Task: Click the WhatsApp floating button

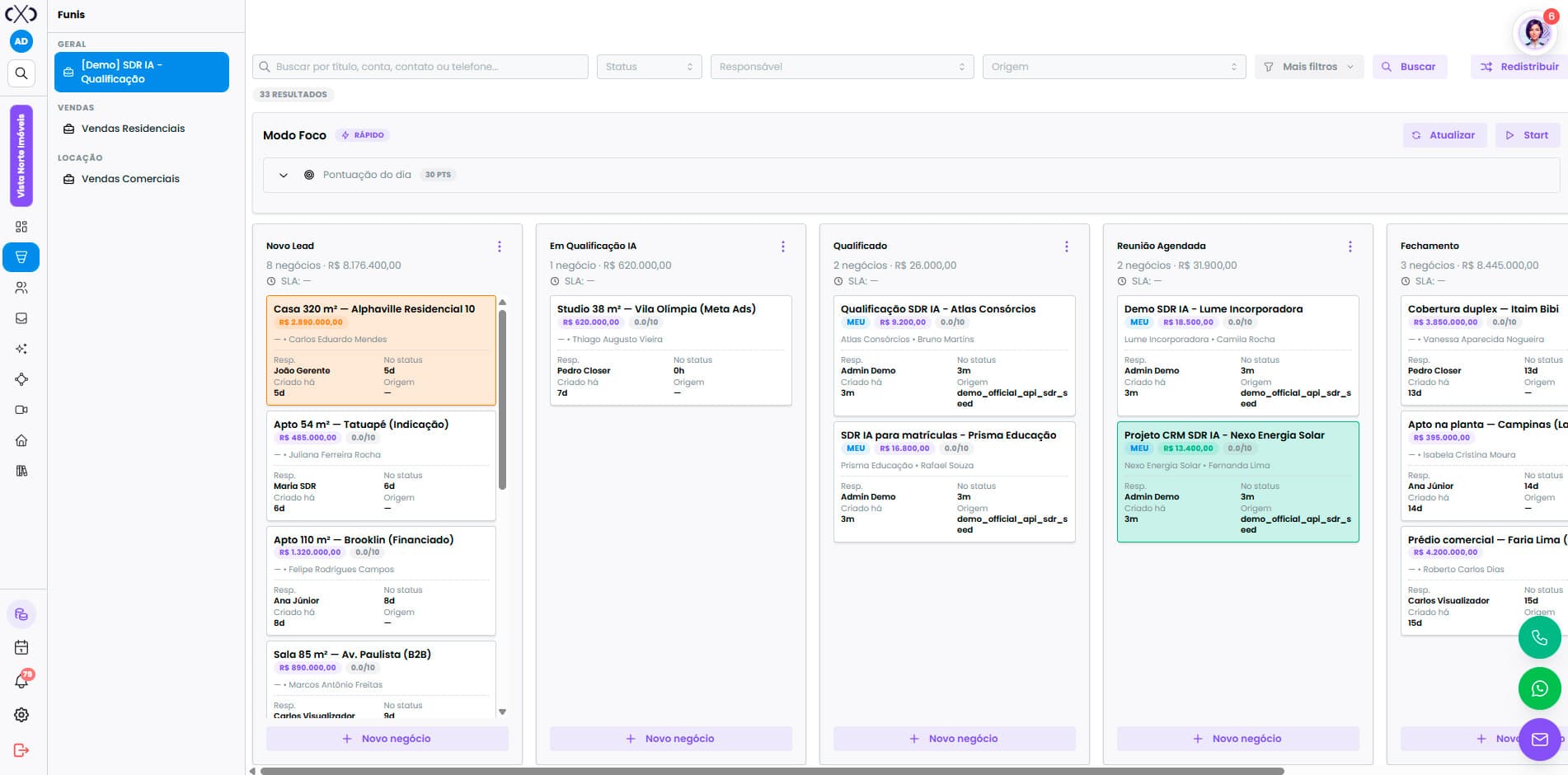Action: pyautogui.click(x=1539, y=688)
